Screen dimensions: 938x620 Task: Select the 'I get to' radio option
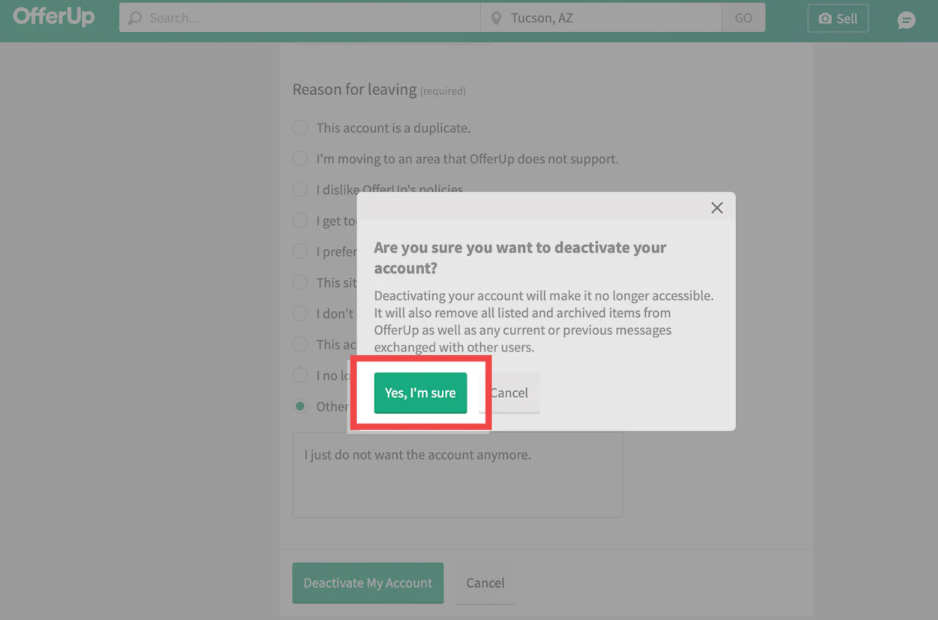(300, 221)
